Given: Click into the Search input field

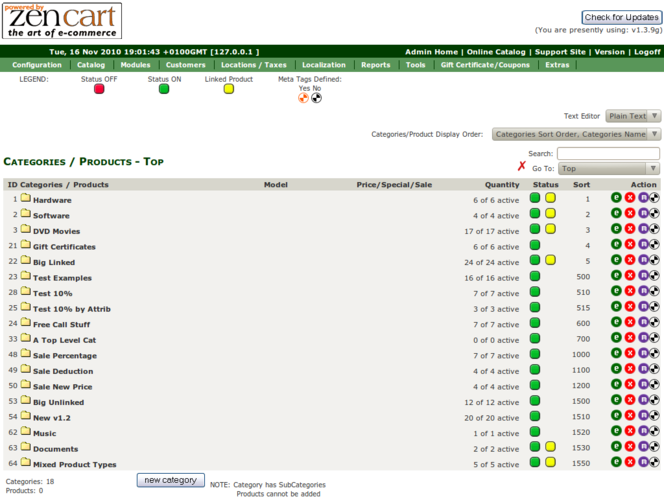Looking at the screenshot, I should (608, 154).
